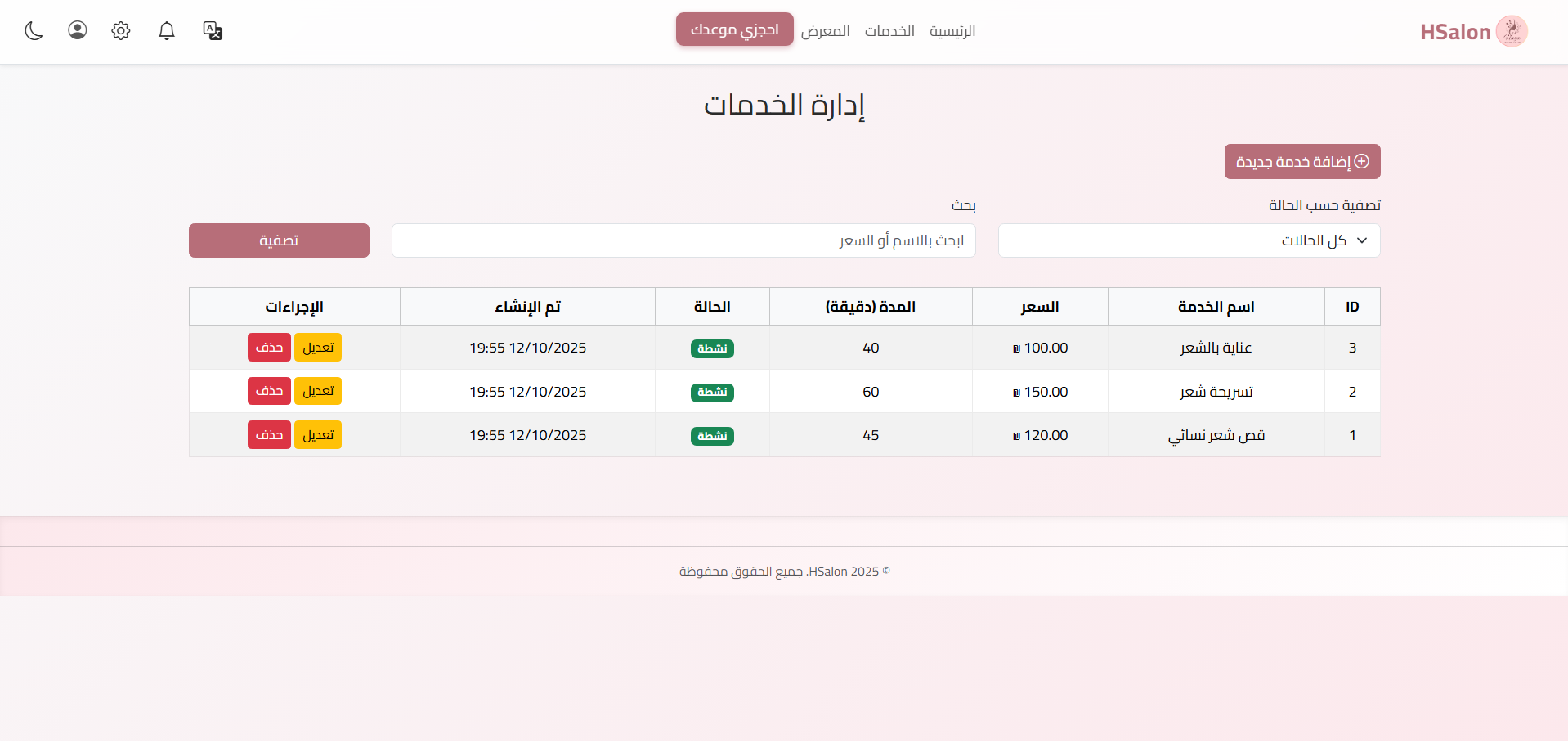
Task: Open the user profile icon
Action: coord(78,31)
